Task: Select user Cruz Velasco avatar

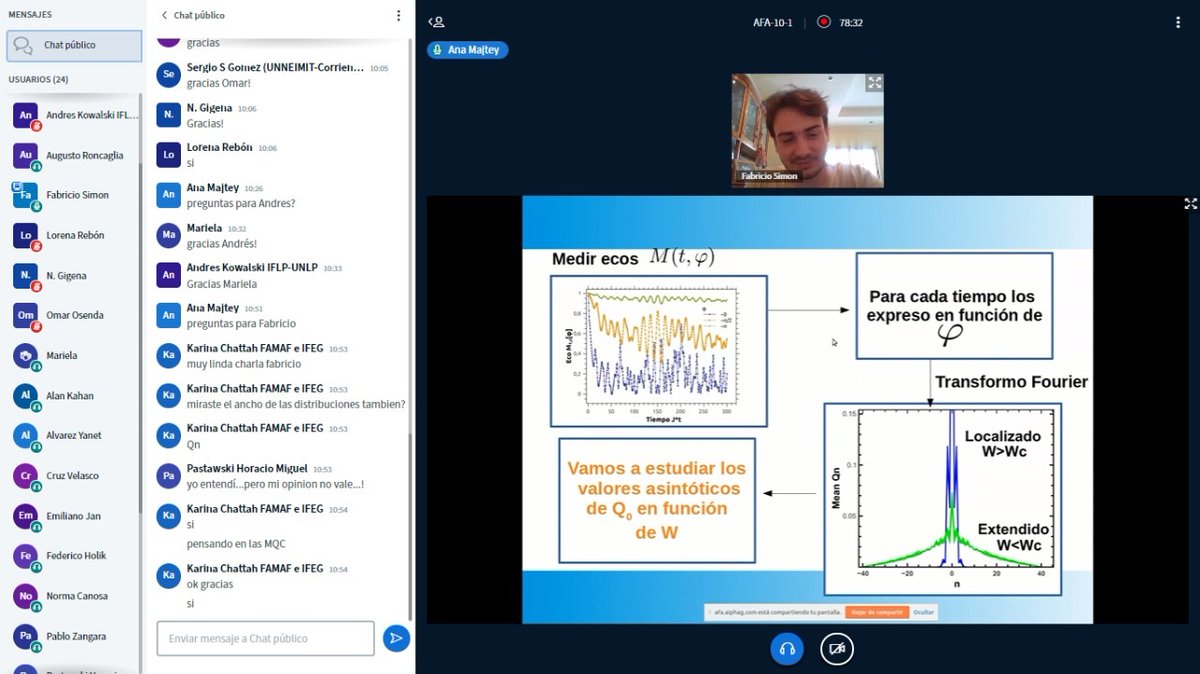Action: (x=26, y=476)
